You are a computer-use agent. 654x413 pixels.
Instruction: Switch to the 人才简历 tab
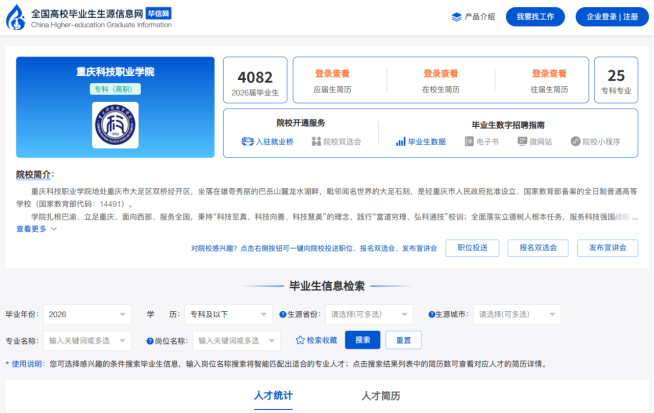[x=380, y=396]
